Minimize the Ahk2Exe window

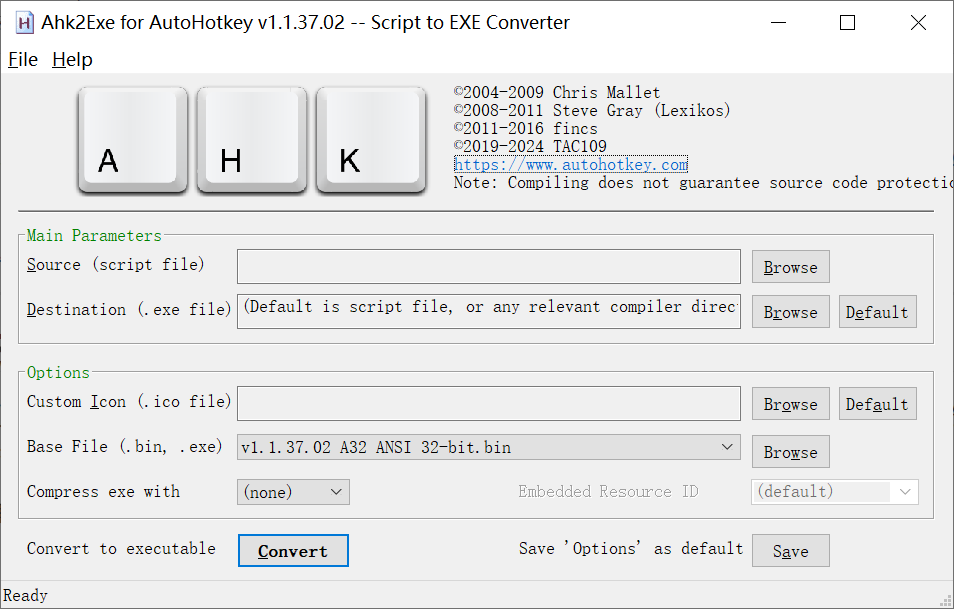point(778,23)
